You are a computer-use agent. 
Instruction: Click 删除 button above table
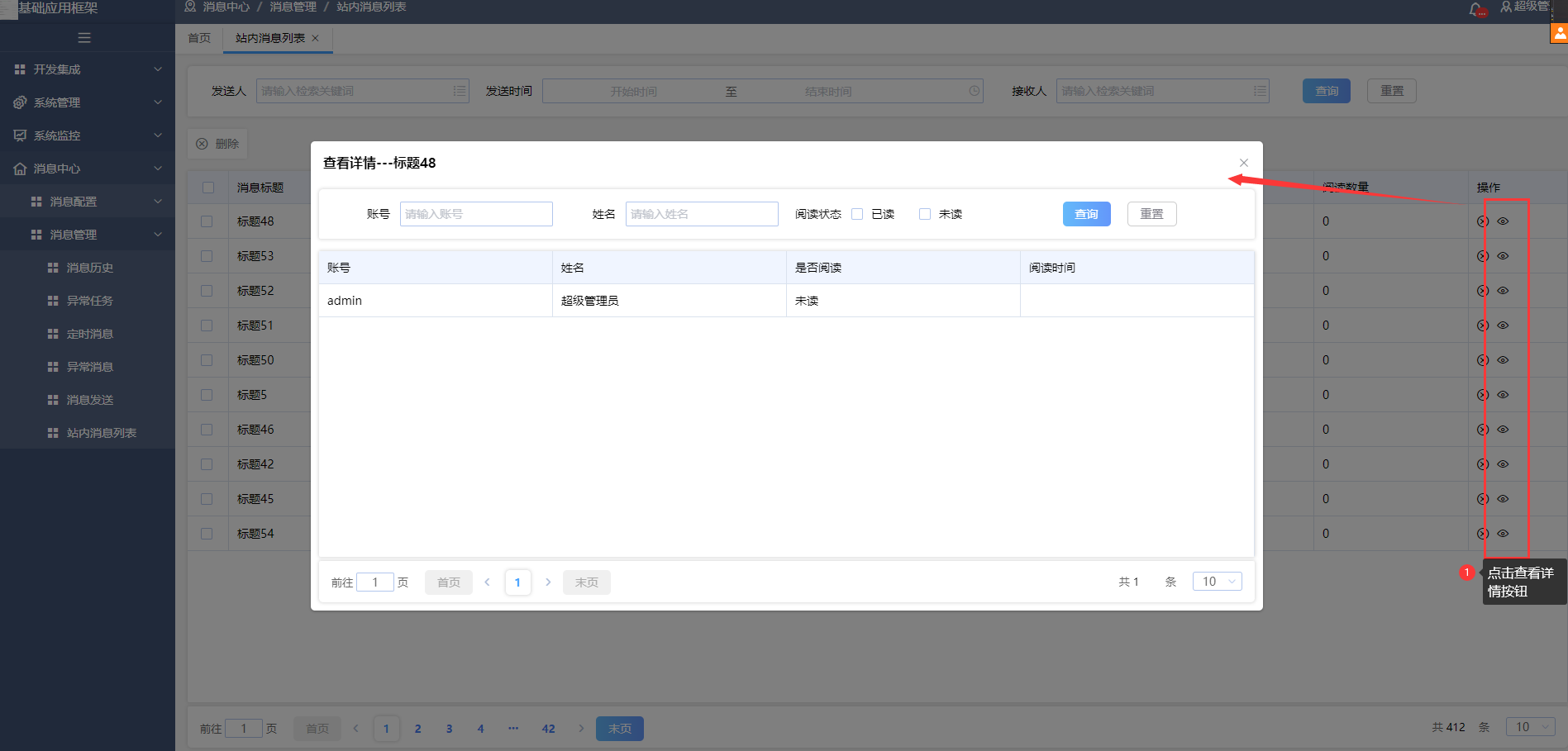[x=217, y=144]
